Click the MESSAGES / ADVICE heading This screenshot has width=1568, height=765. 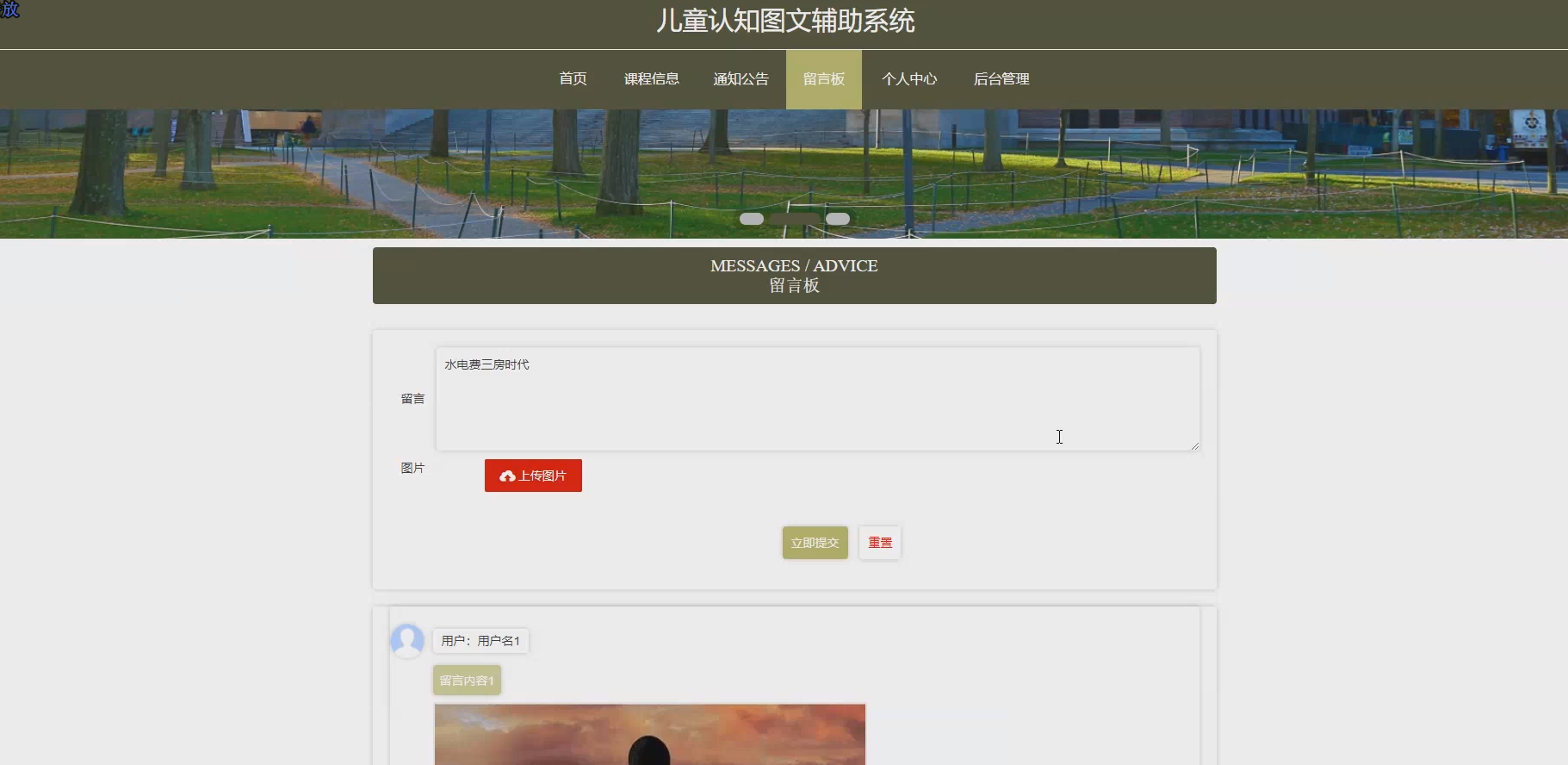794,266
